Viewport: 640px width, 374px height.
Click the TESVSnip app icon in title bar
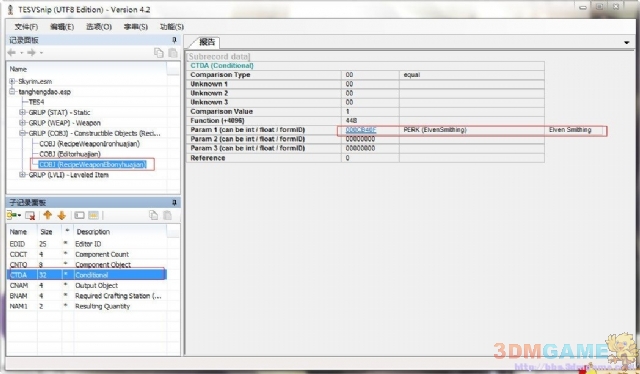pos(10,9)
